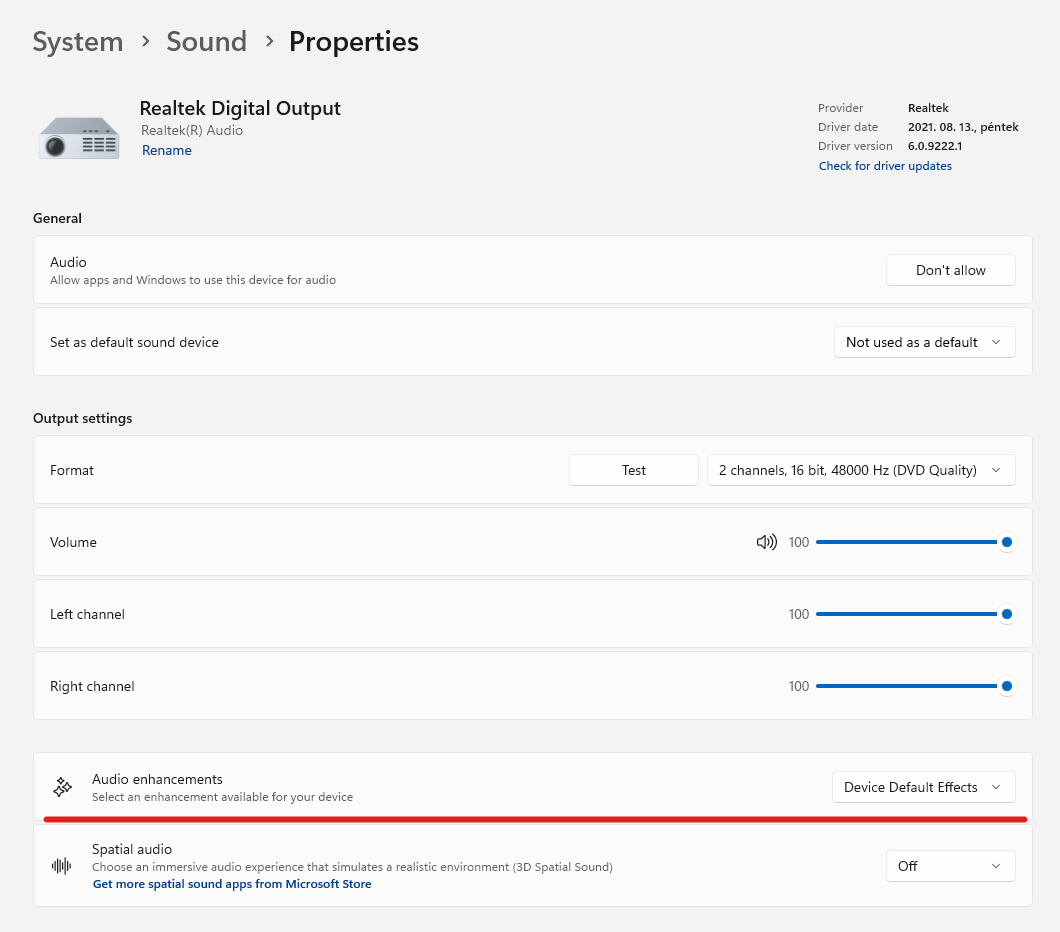Open the audio Format dropdown
The height and width of the screenshot is (932, 1060).
[860, 470]
